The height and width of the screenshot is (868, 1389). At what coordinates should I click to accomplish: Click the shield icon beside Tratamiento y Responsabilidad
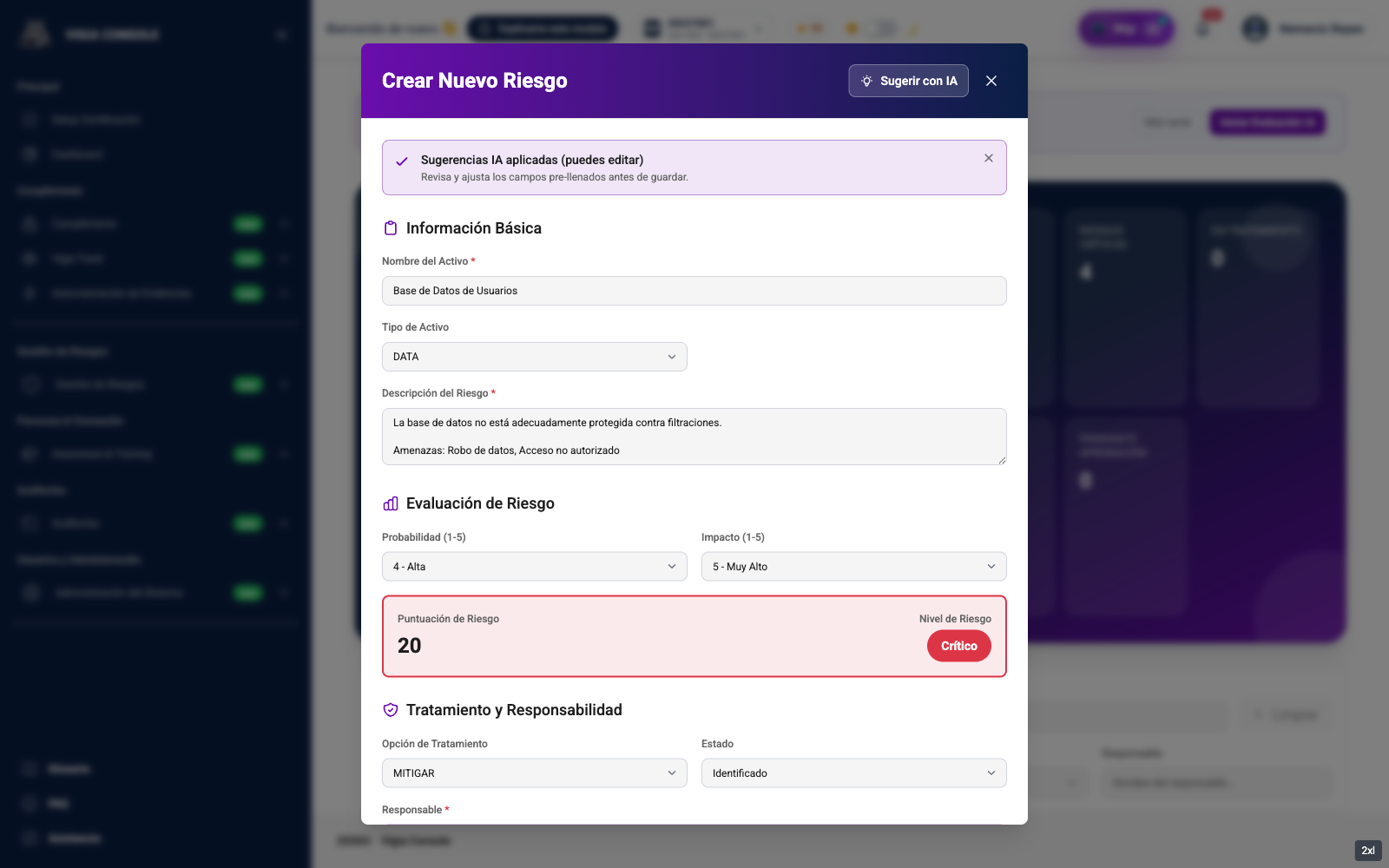pos(391,710)
